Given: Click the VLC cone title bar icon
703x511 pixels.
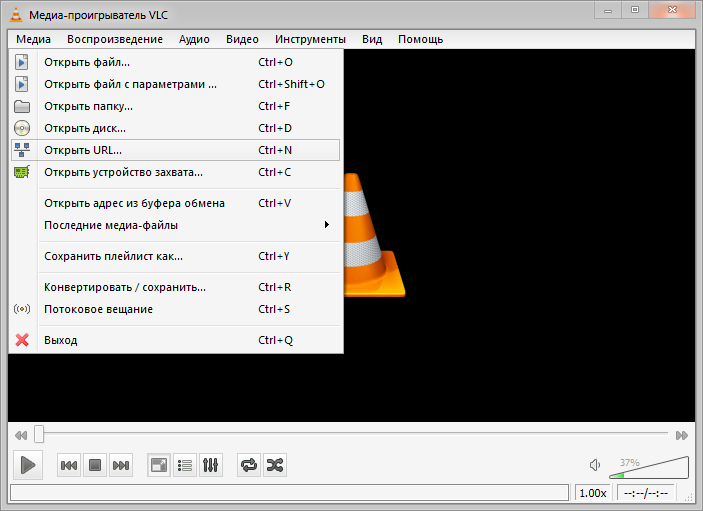Looking at the screenshot, I should (16, 14).
